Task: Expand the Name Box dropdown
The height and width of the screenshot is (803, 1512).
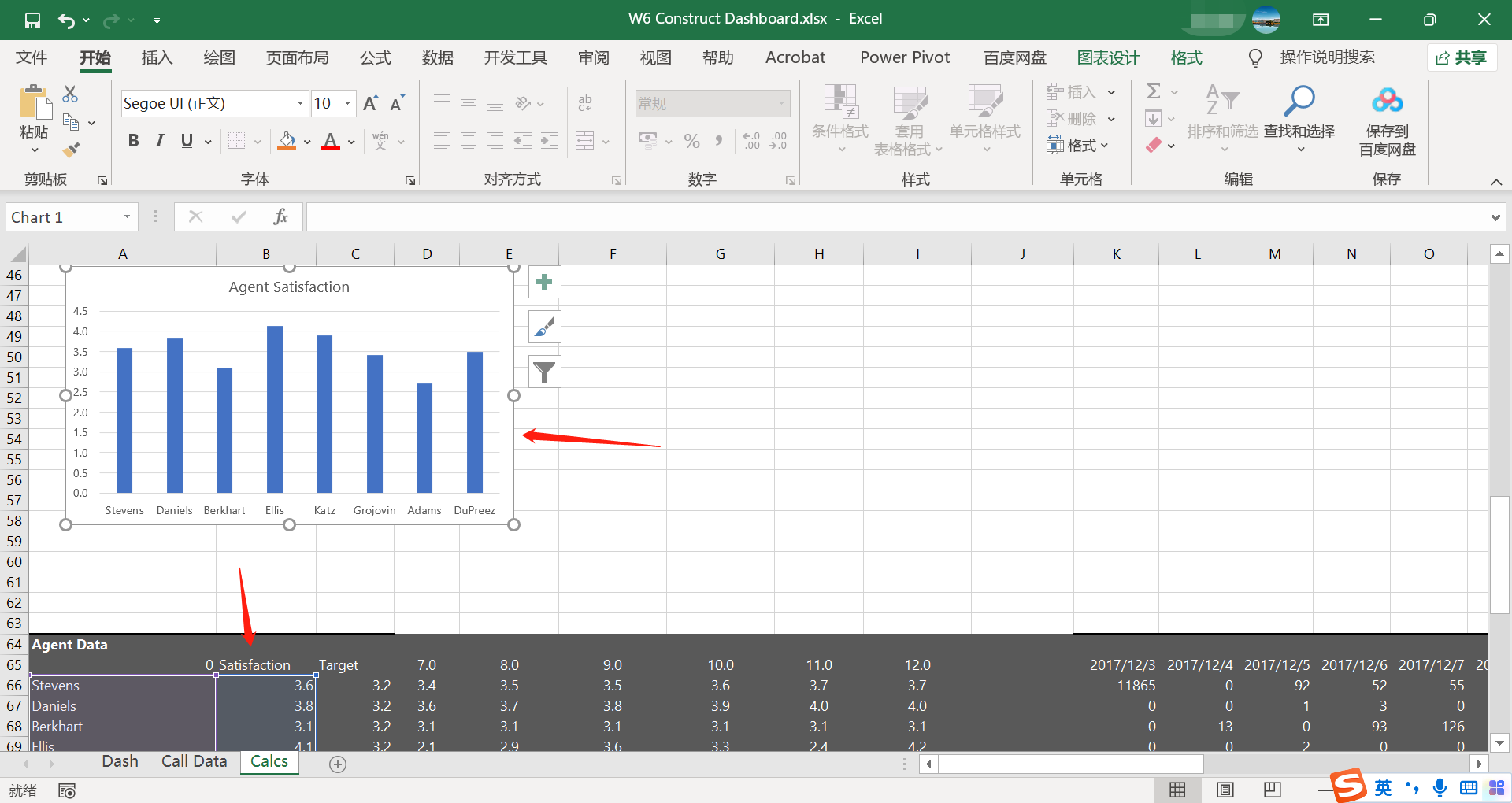Action: [x=127, y=217]
